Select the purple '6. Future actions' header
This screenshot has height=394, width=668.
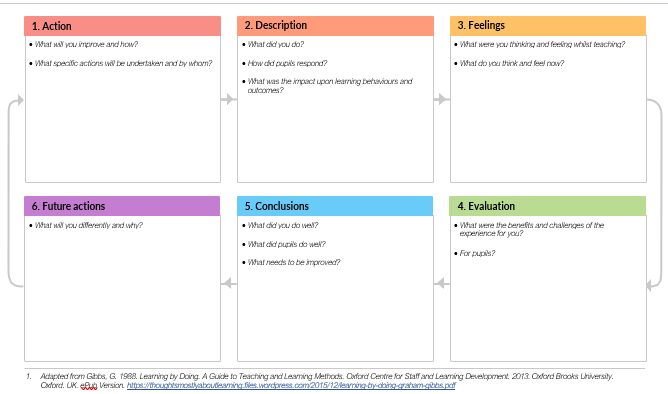(122, 206)
